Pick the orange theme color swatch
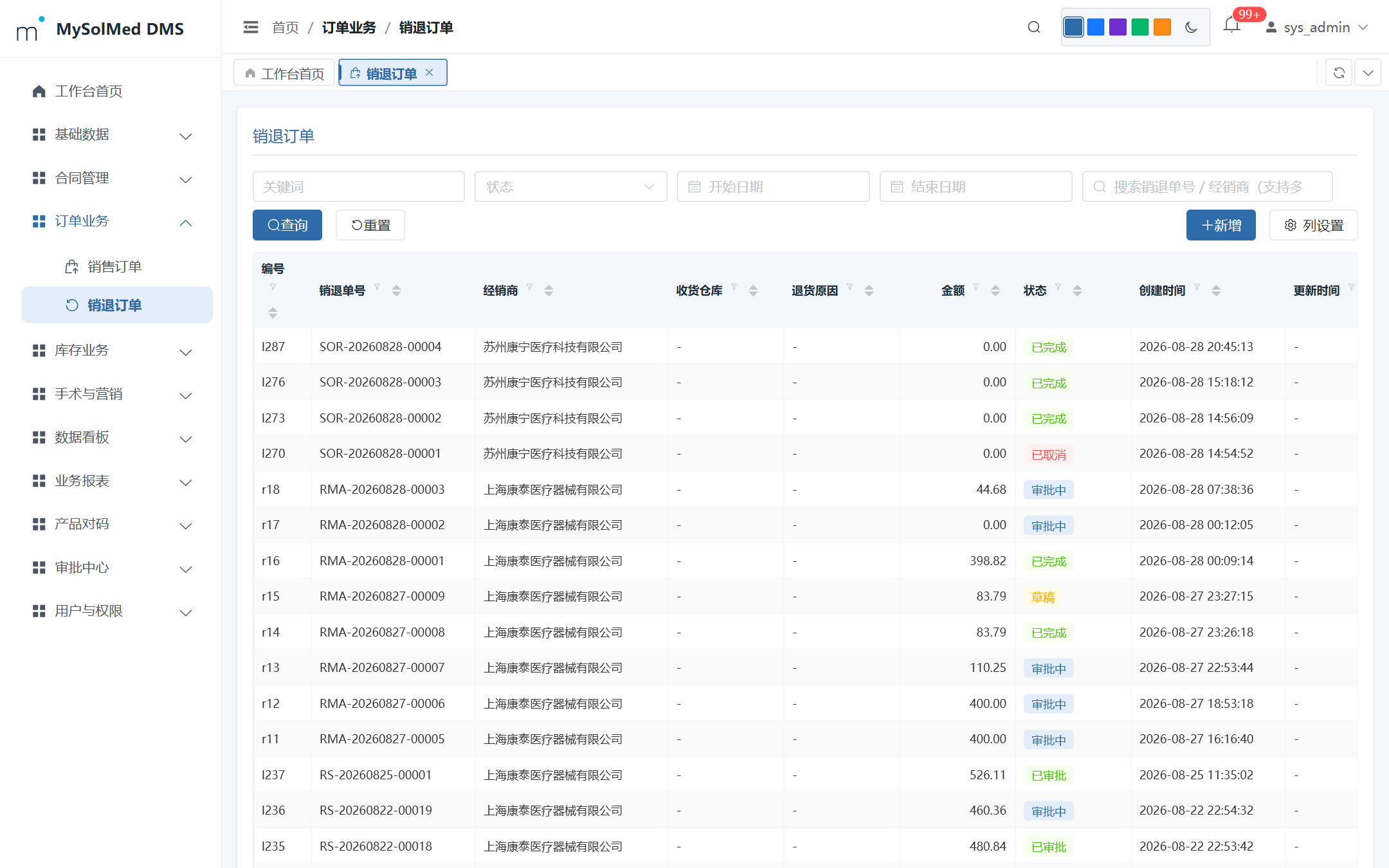The image size is (1389, 868). point(1162,27)
